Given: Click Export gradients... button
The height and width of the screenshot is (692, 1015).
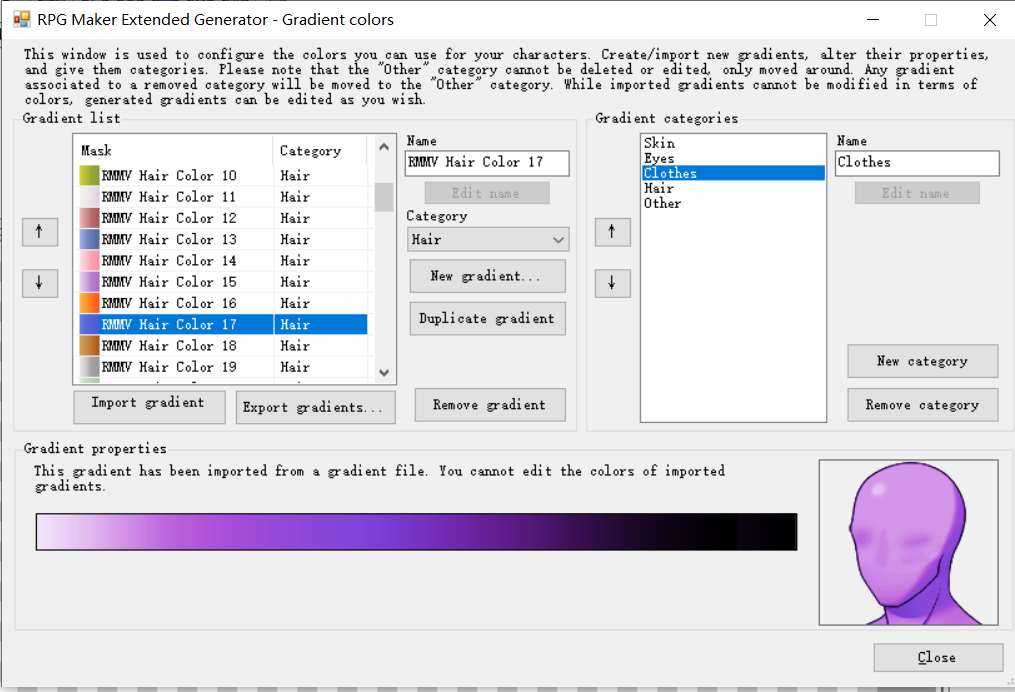Looking at the screenshot, I should point(315,407).
